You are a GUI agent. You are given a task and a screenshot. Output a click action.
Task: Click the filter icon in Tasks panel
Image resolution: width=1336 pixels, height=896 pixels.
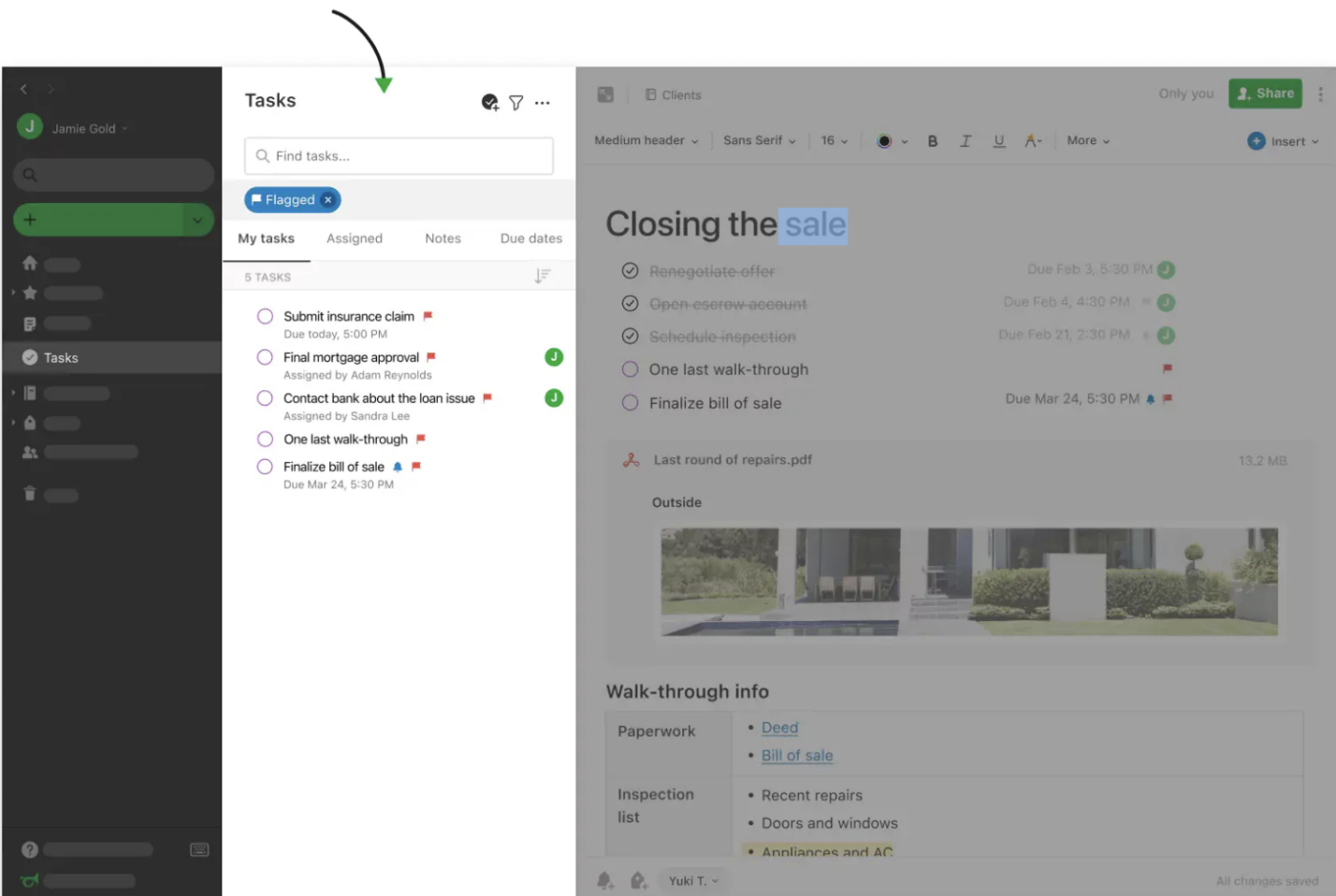(516, 102)
